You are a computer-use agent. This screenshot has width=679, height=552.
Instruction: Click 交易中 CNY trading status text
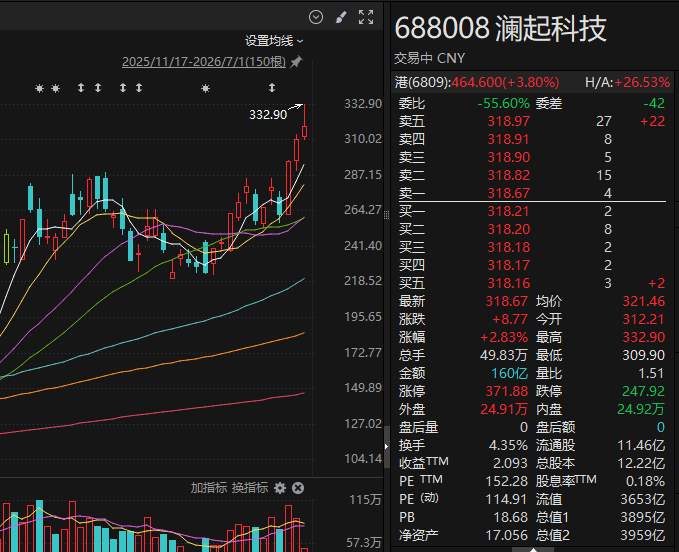(429, 58)
